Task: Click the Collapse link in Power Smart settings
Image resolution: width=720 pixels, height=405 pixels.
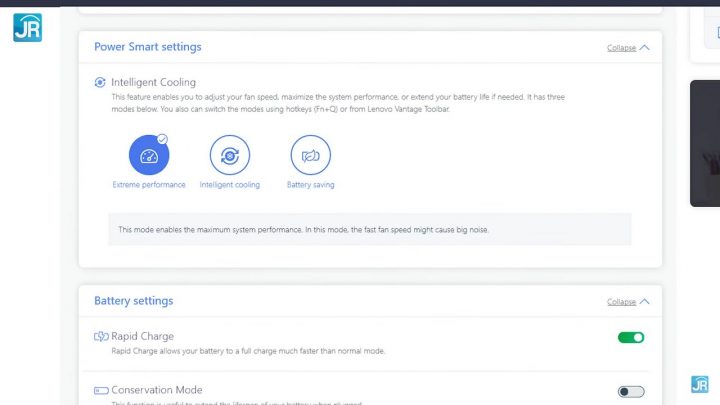Action: tap(621, 48)
